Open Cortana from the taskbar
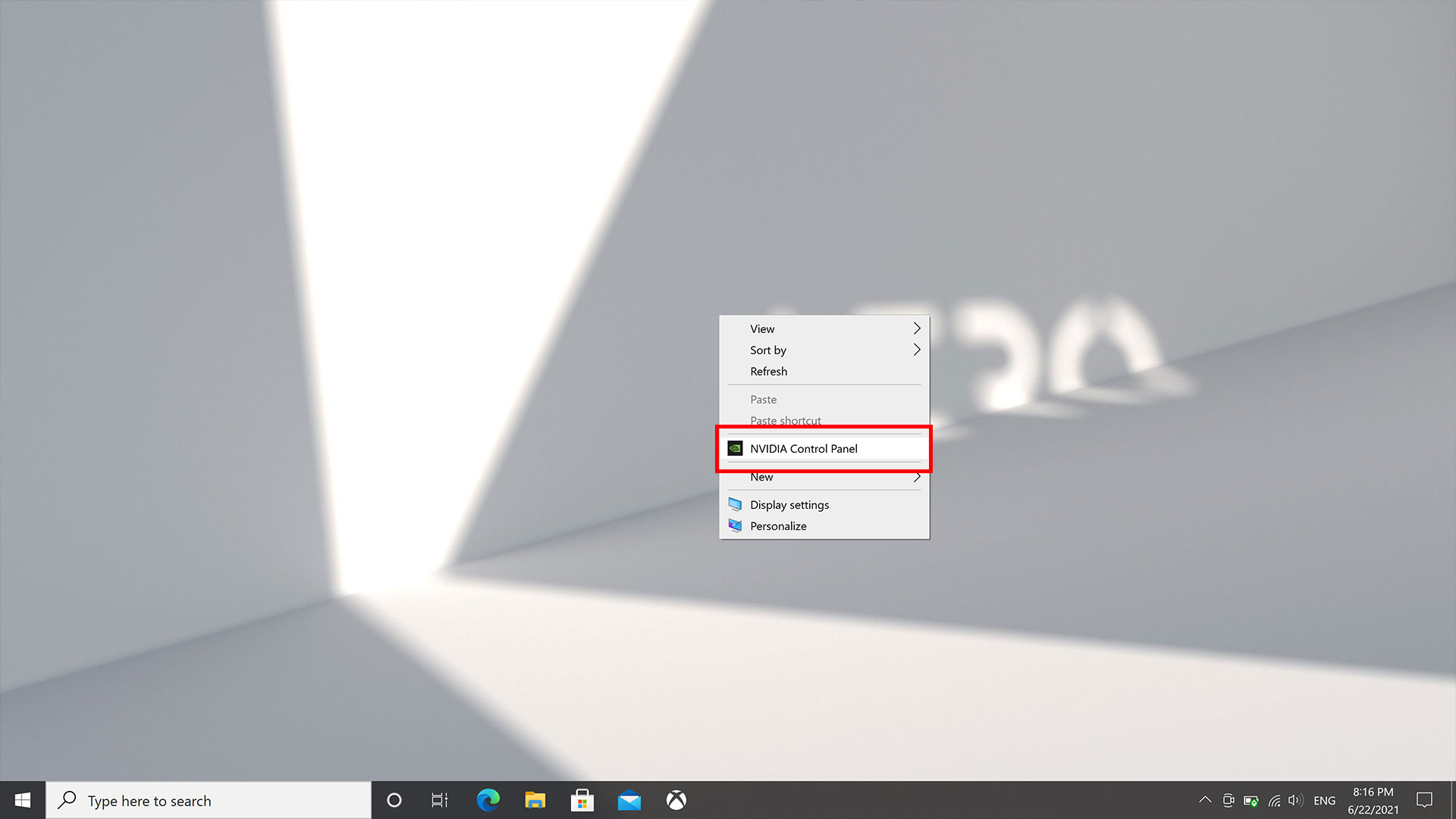 (x=394, y=800)
